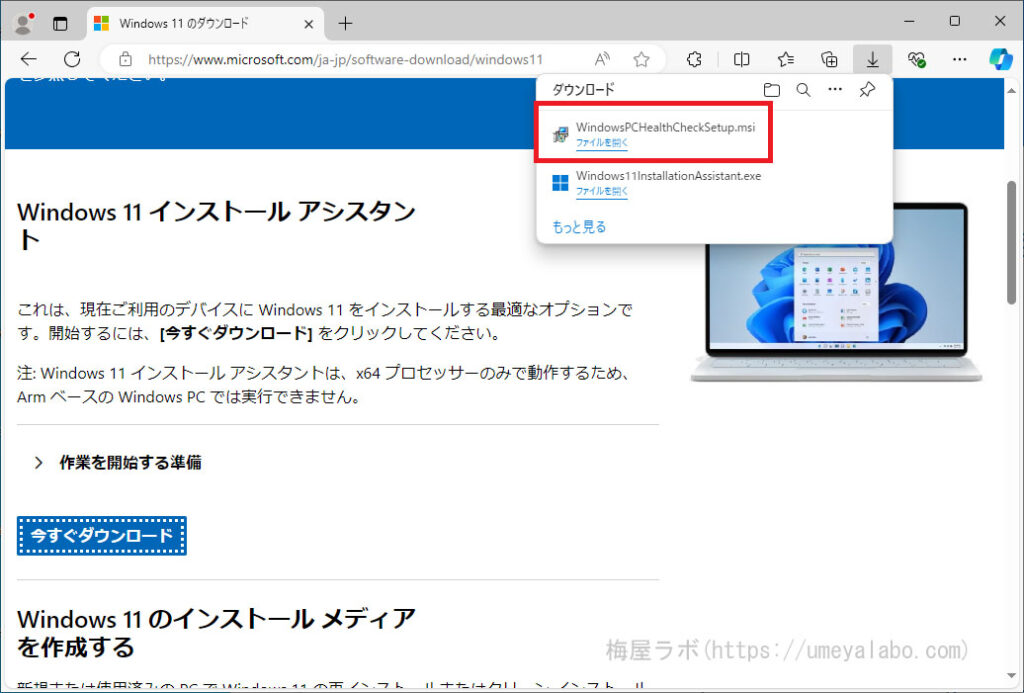Click the ダウンロード popup title
This screenshot has height=693, width=1024.
[583, 89]
